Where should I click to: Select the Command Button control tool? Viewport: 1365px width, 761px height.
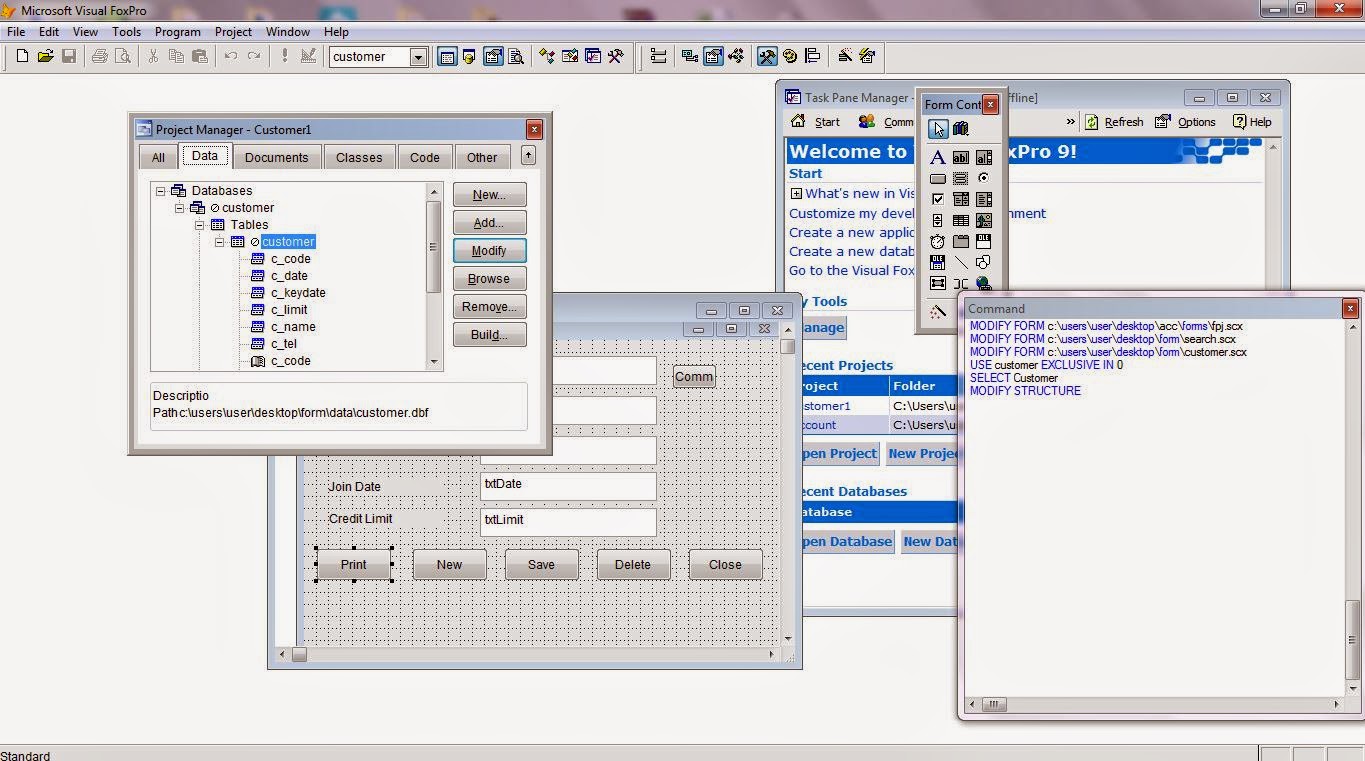pos(937,179)
